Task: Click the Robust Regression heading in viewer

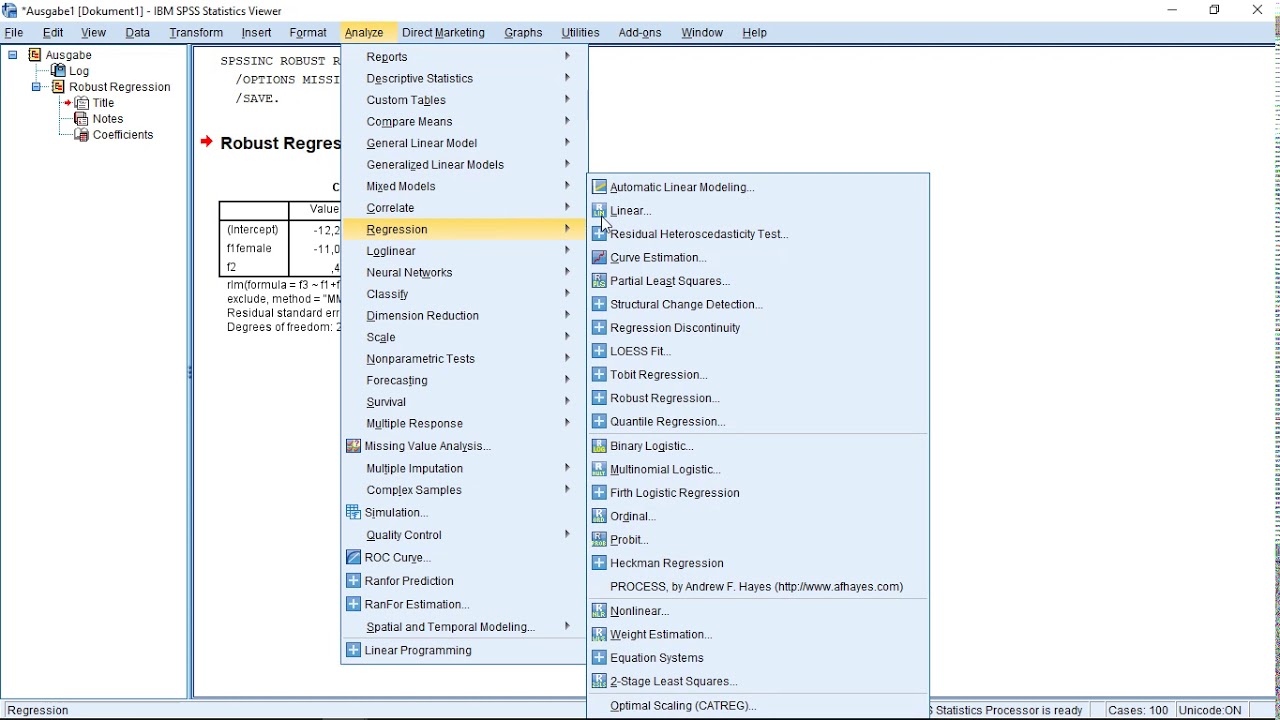Action: point(280,144)
